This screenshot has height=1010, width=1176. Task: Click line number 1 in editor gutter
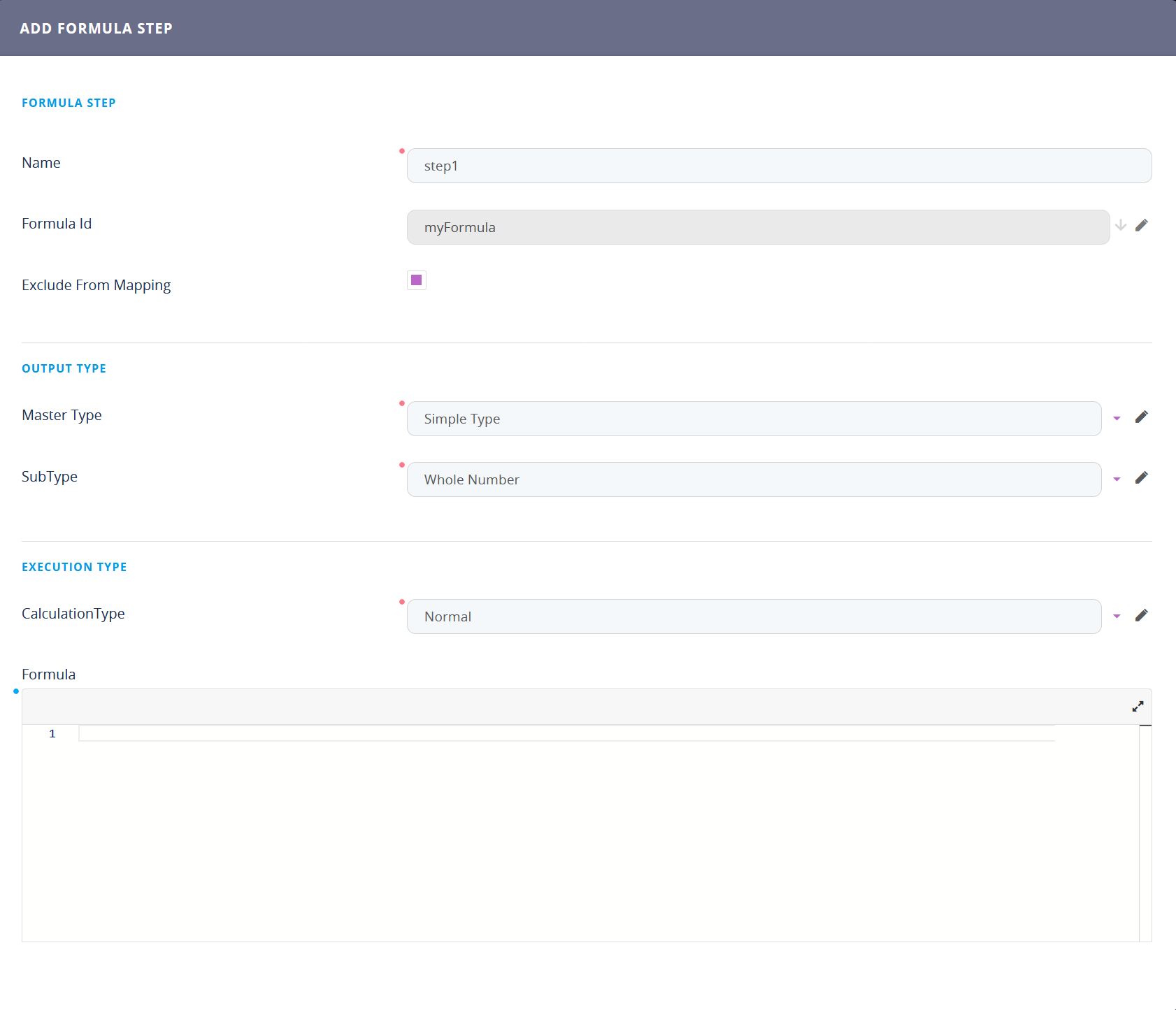click(52, 734)
